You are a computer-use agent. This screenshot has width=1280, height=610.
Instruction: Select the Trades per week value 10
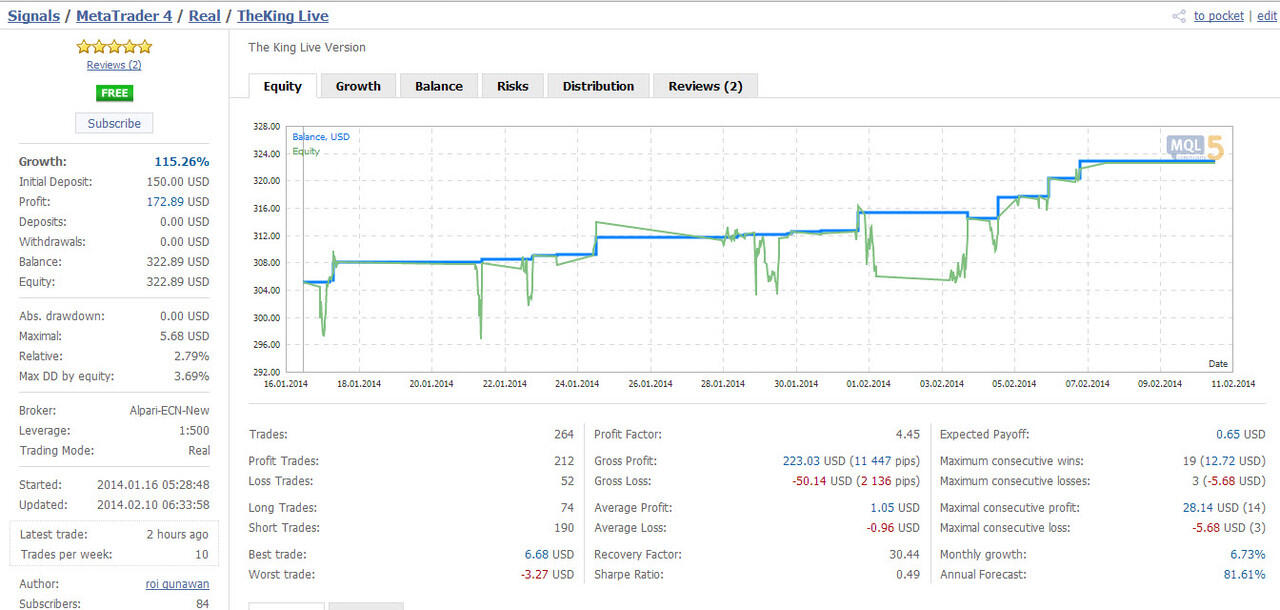[x=202, y=555]
